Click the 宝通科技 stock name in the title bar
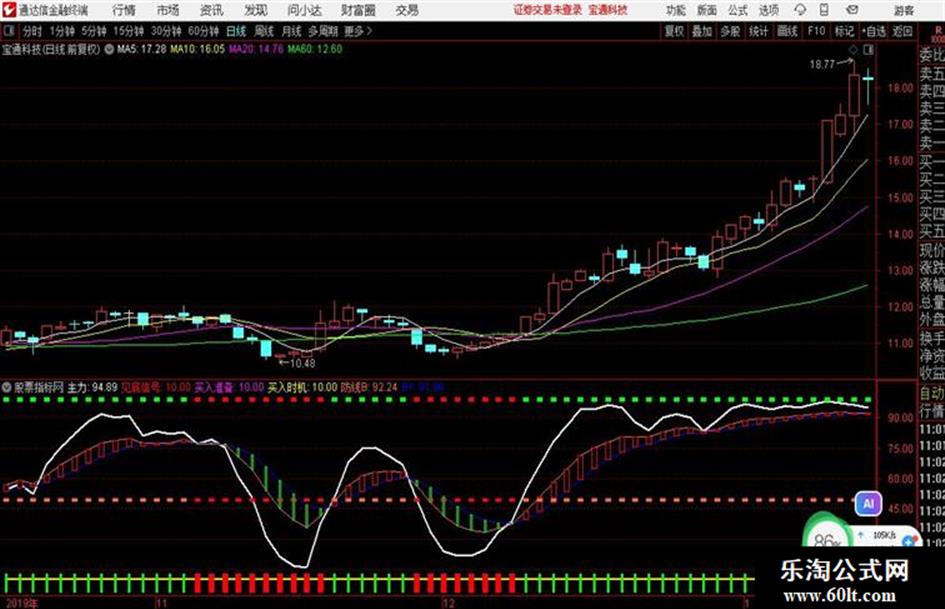 click(608, 10)
